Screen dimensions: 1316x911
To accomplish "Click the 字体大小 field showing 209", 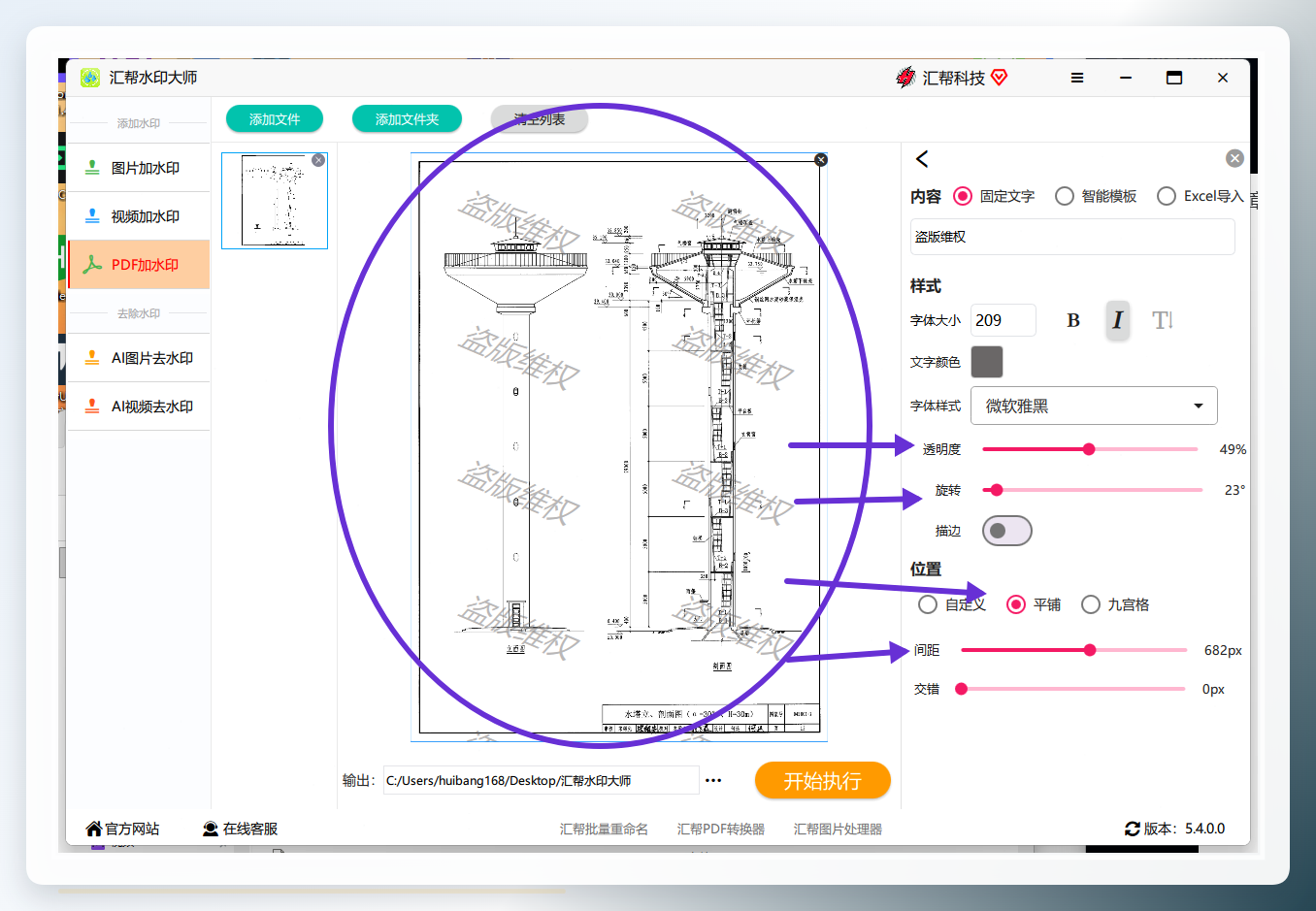I will [x=1003, y=320].
